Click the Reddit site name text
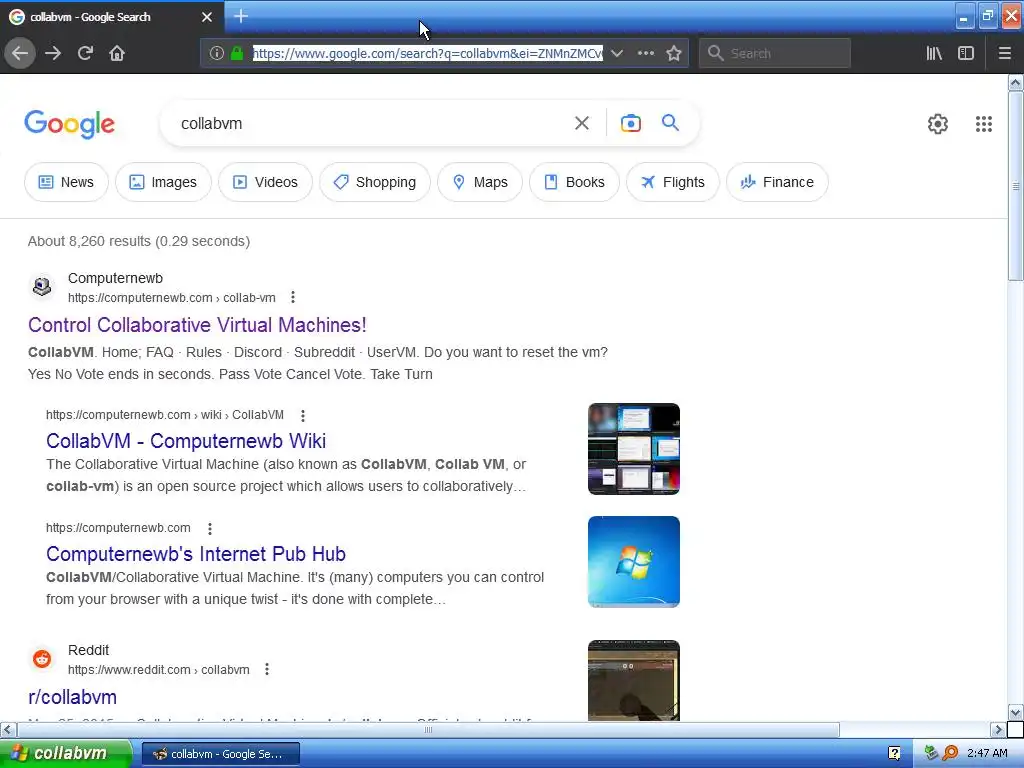The image size is (1024, 768). pos(88,650)
